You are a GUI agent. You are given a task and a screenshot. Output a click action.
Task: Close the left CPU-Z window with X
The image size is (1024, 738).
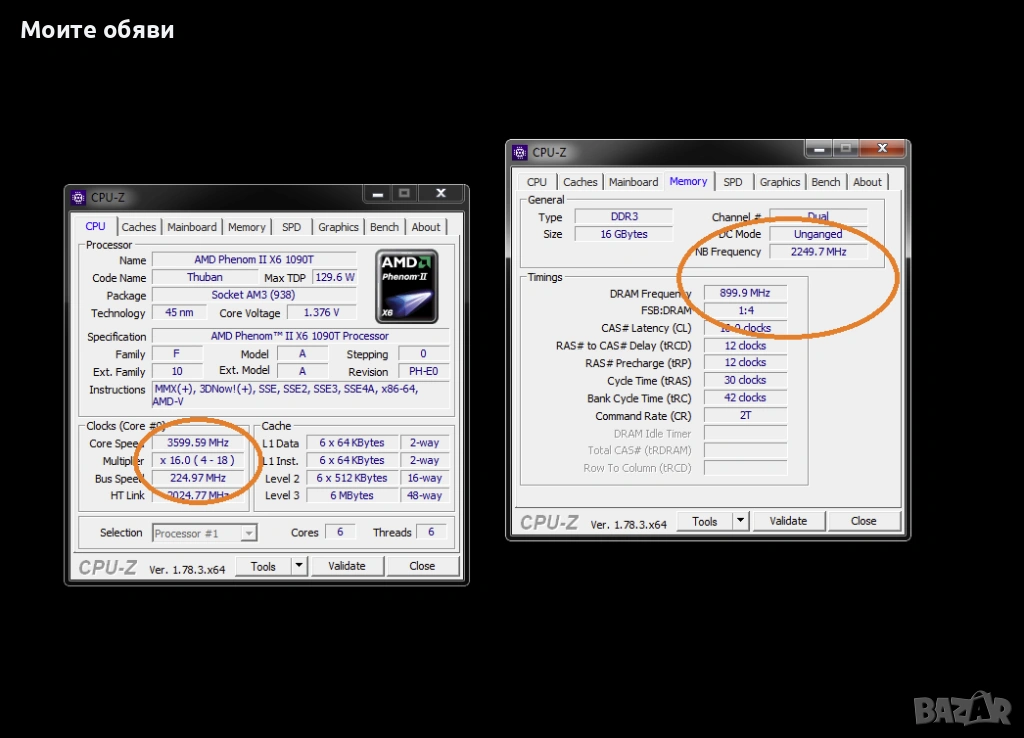click(x=440, y=193)
